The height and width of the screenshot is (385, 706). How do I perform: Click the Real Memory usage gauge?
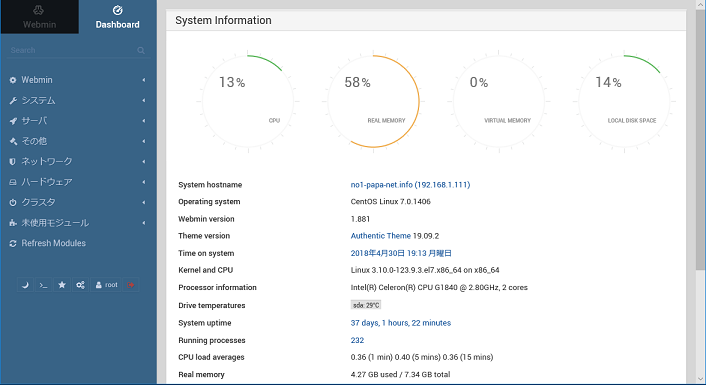[x=373, y=101]
